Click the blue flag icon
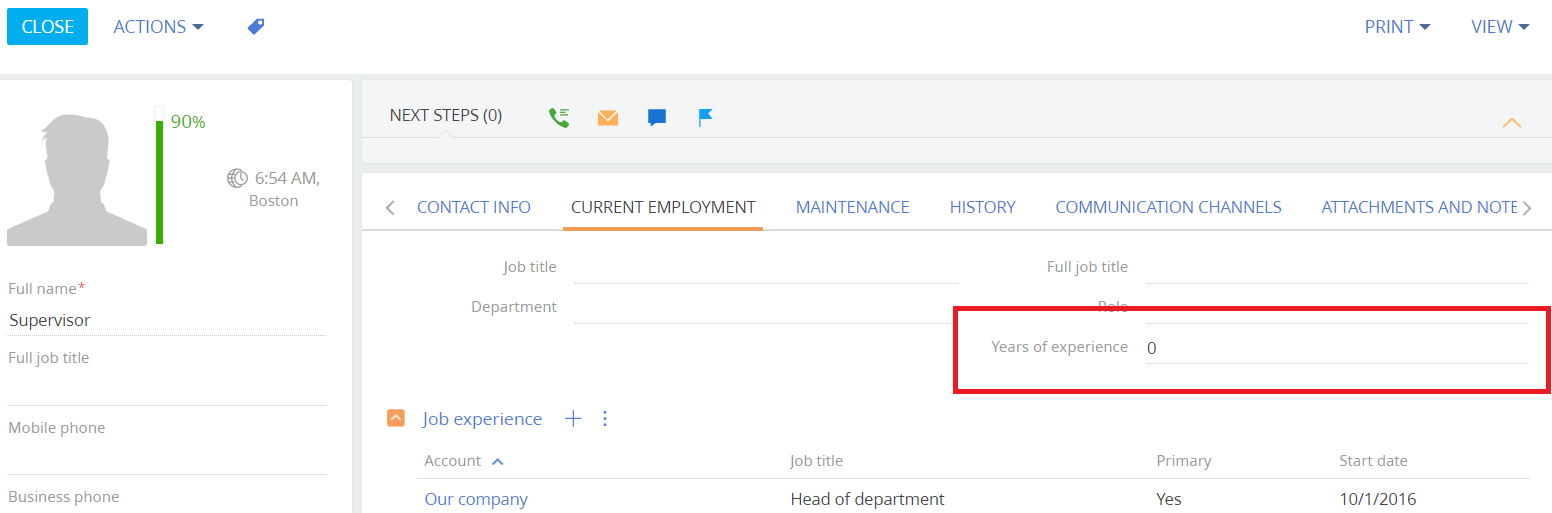This screenshot has width=1552, height=513. [x=706, y=118]
